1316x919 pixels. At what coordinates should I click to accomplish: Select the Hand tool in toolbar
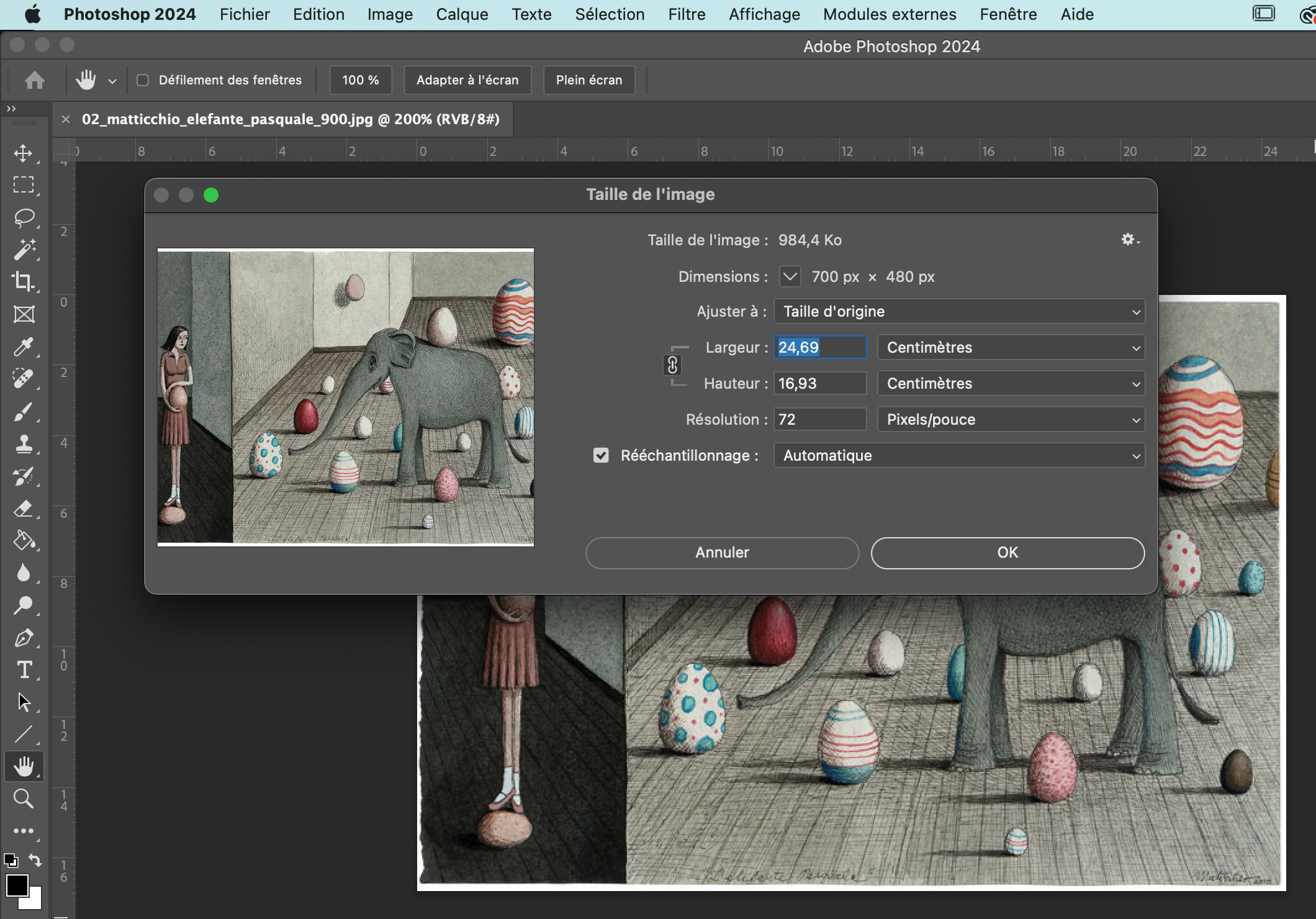pos(24,767)
